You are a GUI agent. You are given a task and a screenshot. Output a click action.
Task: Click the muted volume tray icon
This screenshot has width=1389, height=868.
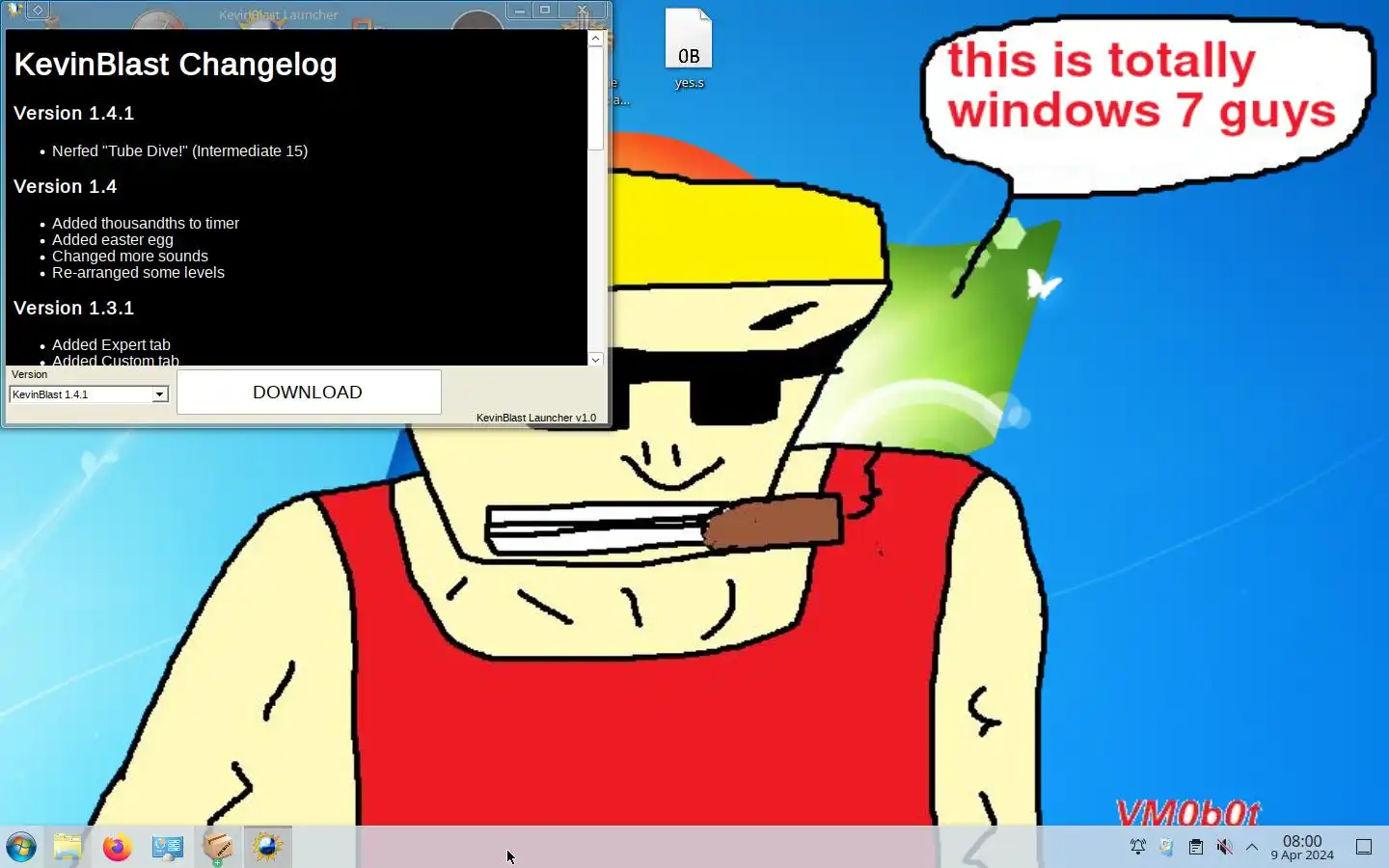[1224, 847]
